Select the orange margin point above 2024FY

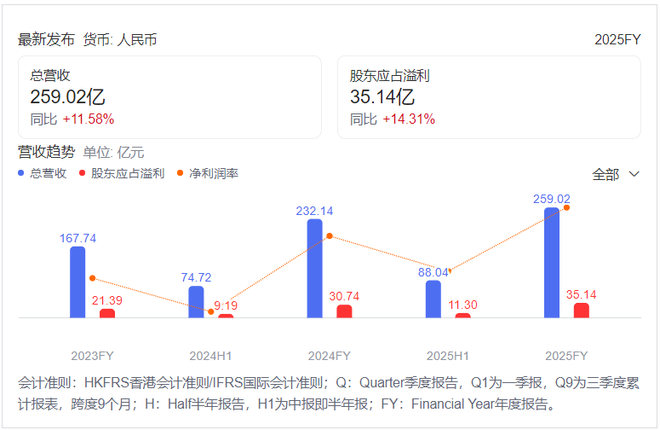coord(329,236)
